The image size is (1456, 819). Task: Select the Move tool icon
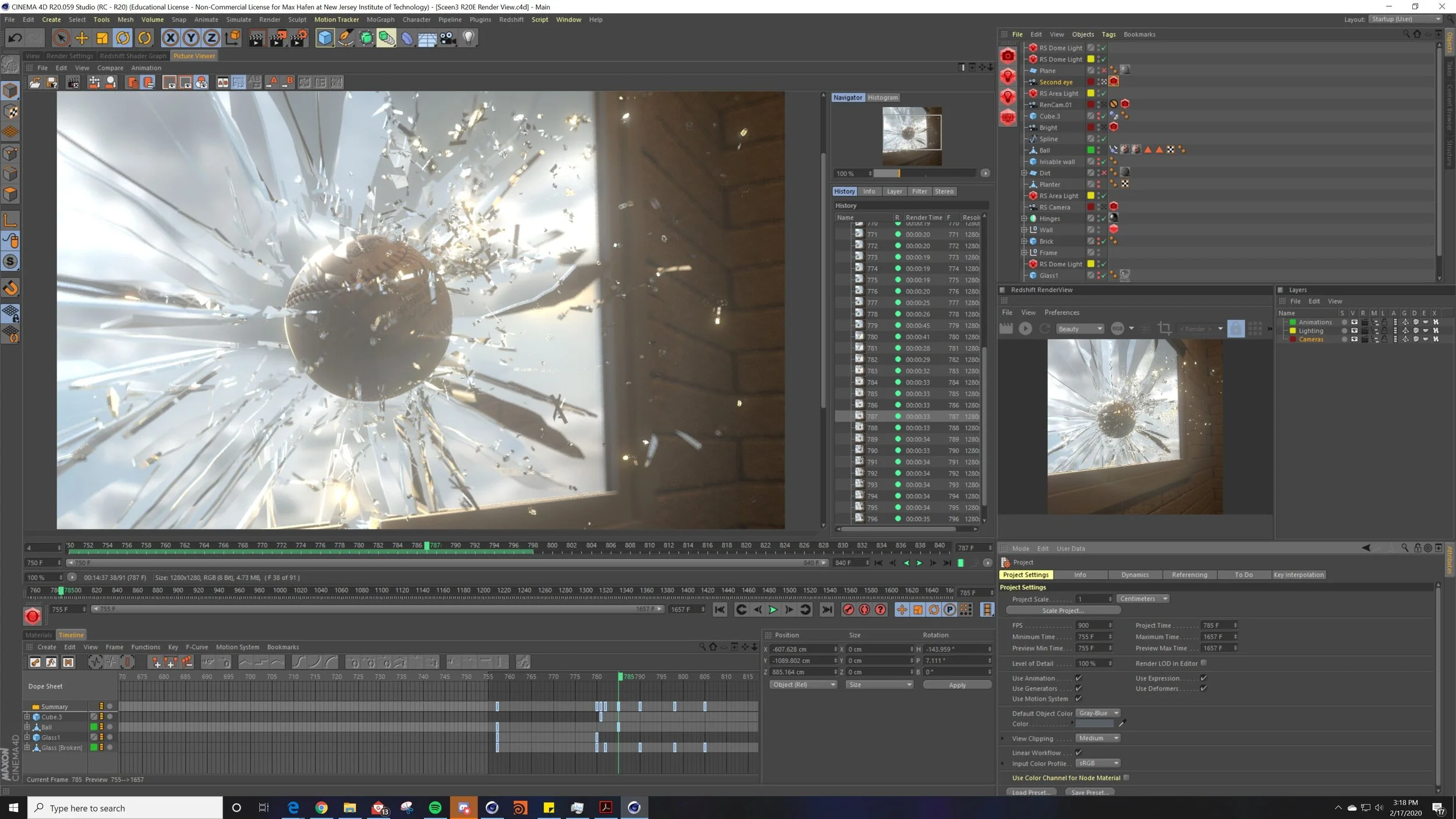(x=82, y=38)
